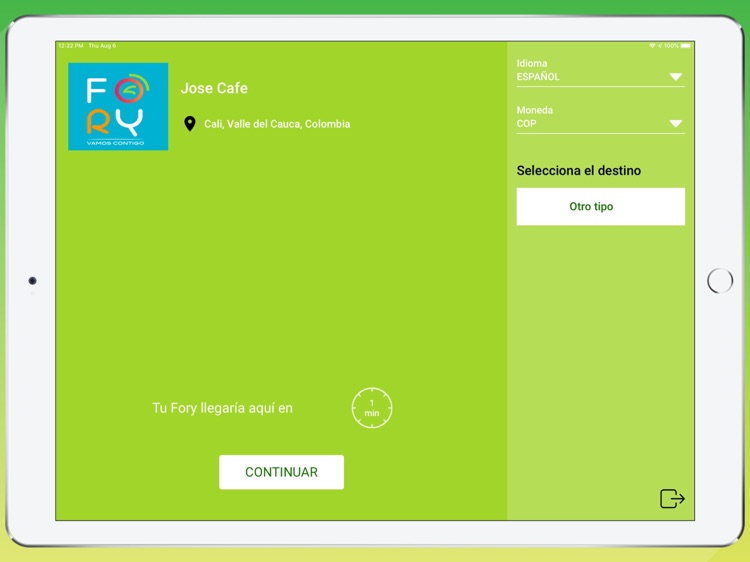
Task: Tap the 12:22 PM time in status bar
Action: click(x=71, y=46)
